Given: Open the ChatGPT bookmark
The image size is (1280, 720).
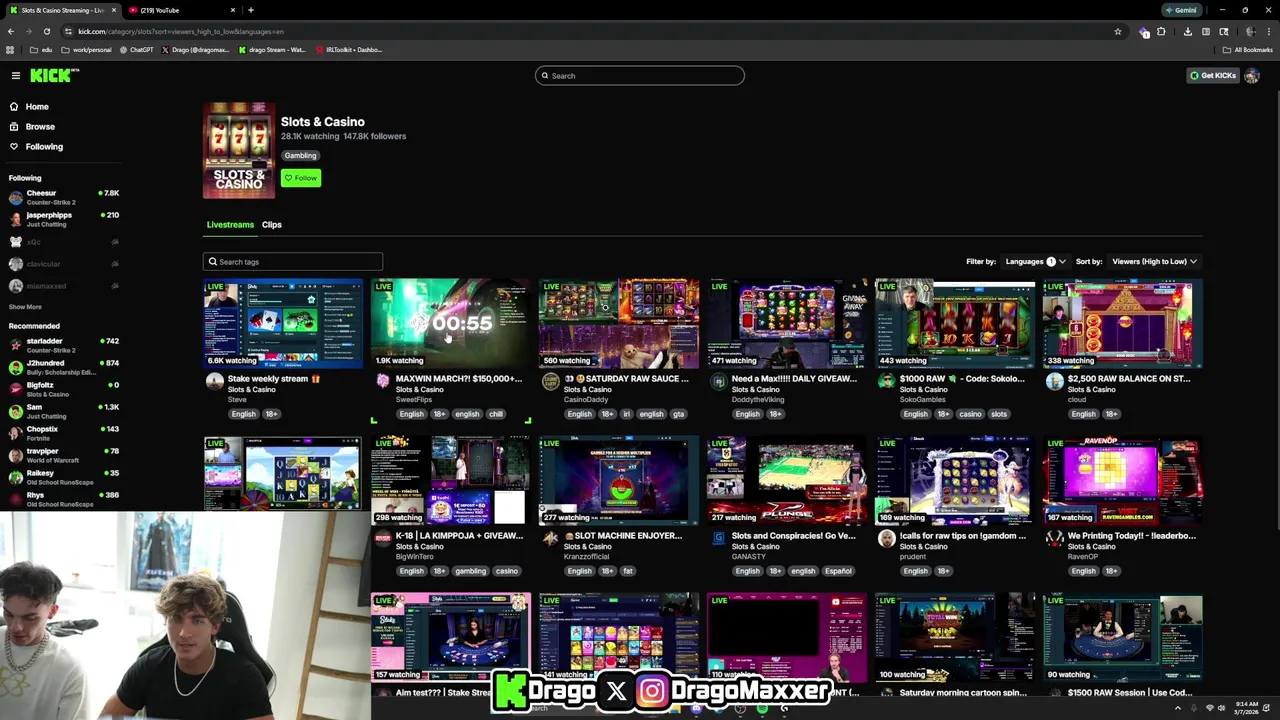Looking at the screenshot, I should coord(137,49).
